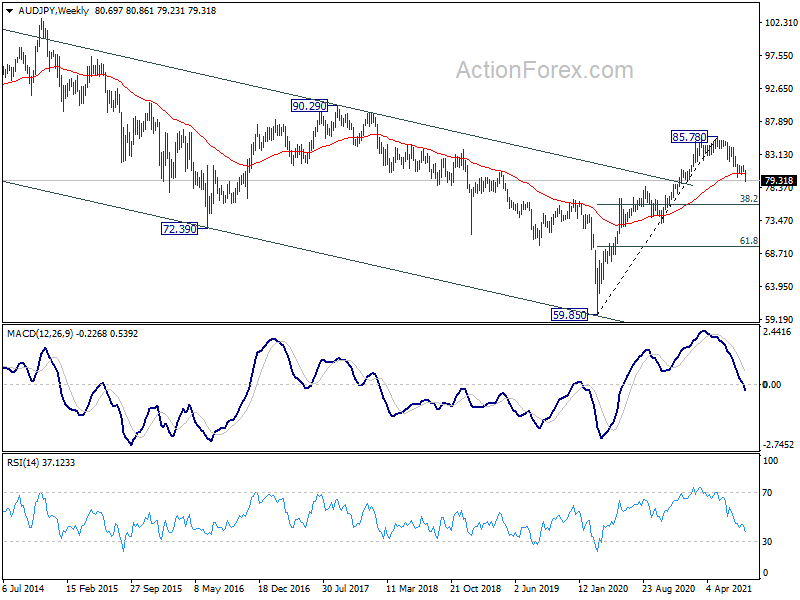Click the 92.650 price axis value
Screen dimensions: 800x600
[779, 89]
